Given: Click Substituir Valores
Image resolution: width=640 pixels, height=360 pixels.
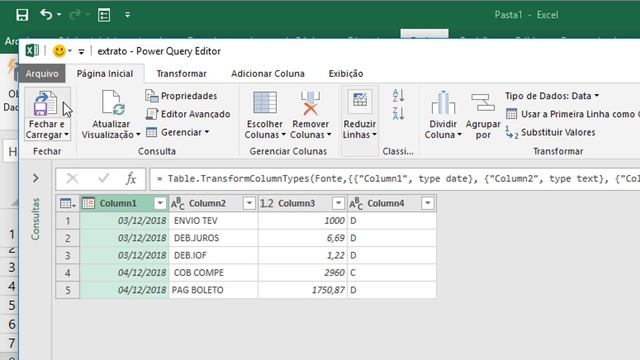Looking at the screenshot, I should (550, 132).
